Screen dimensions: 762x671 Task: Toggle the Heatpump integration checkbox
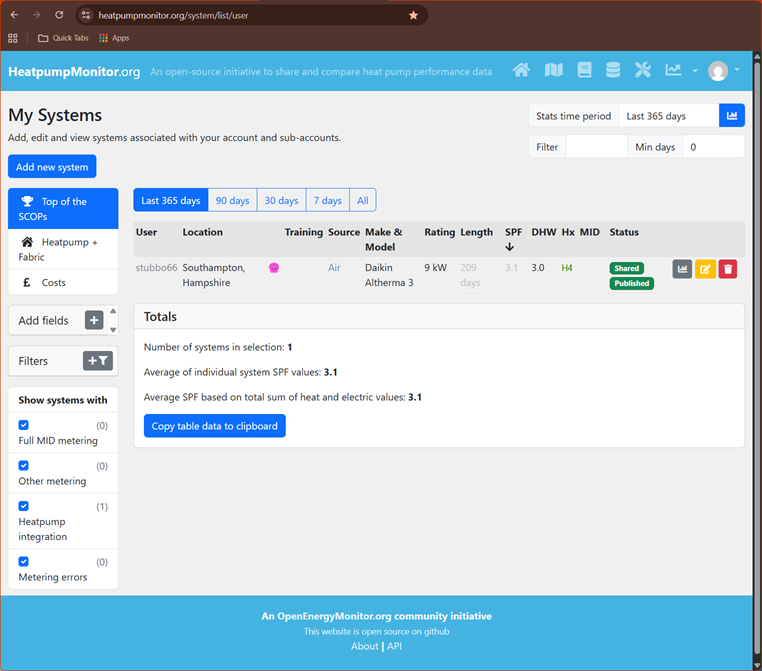(x=24, y=506)
